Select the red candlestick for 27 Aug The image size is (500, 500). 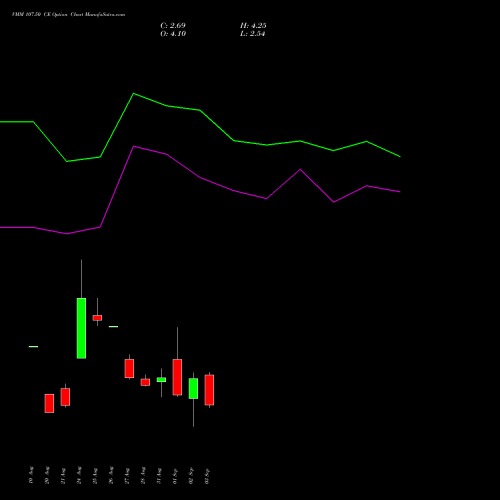point(129,368)
